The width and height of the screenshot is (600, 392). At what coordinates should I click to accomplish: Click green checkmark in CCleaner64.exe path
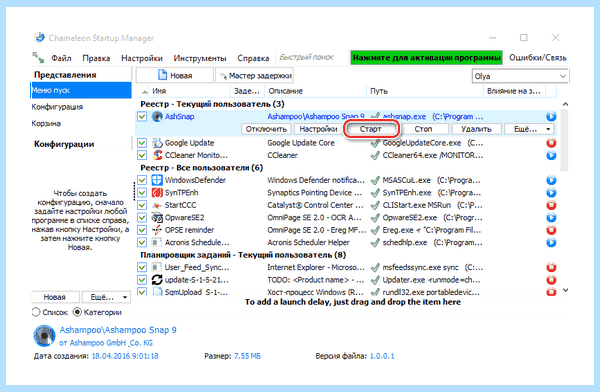[375, 155]
